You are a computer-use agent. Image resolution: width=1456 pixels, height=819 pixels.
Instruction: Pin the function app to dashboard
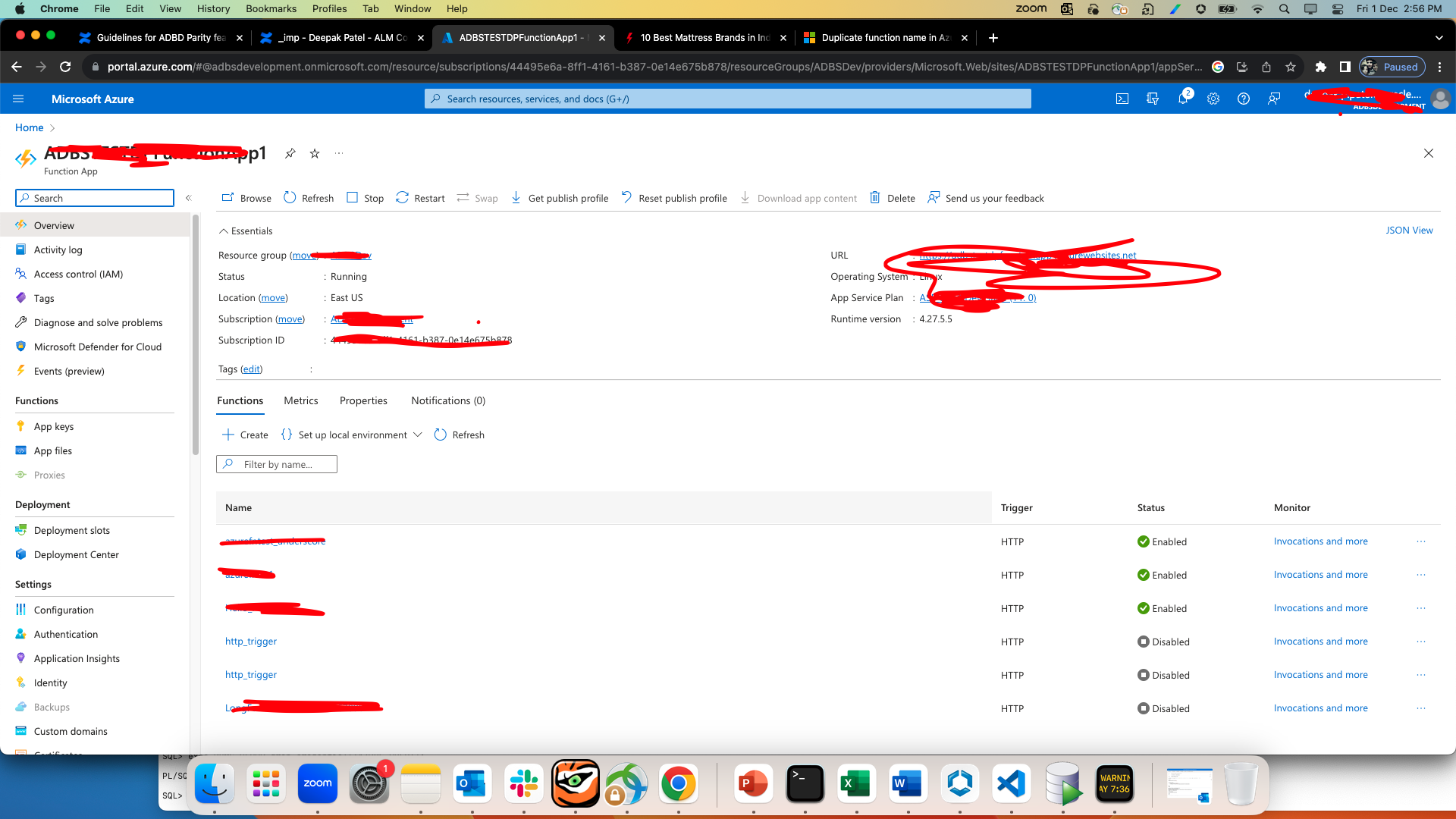click(290, 153)
